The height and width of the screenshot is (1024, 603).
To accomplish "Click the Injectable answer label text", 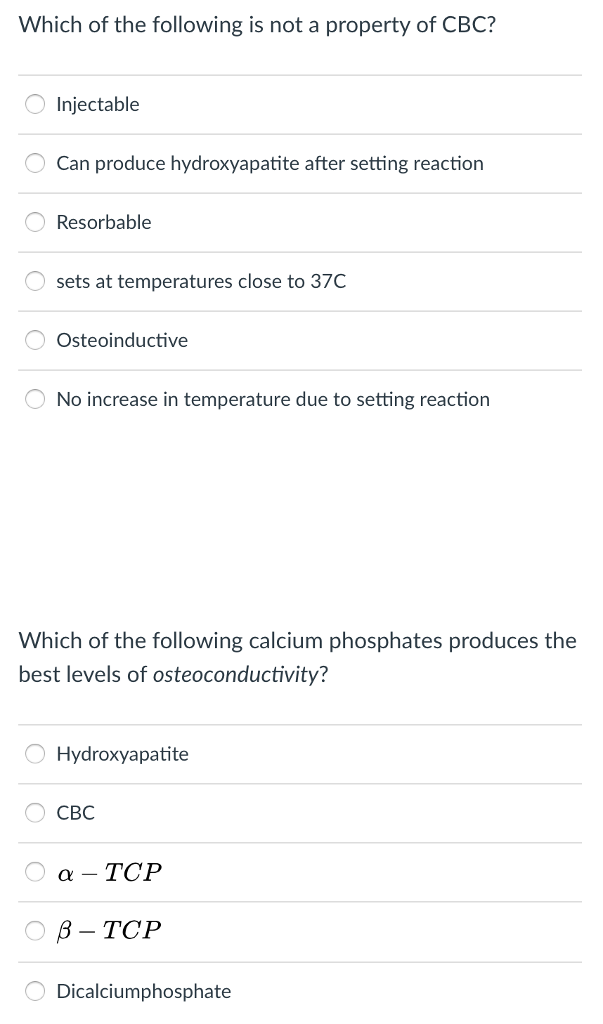I will 99,104.
